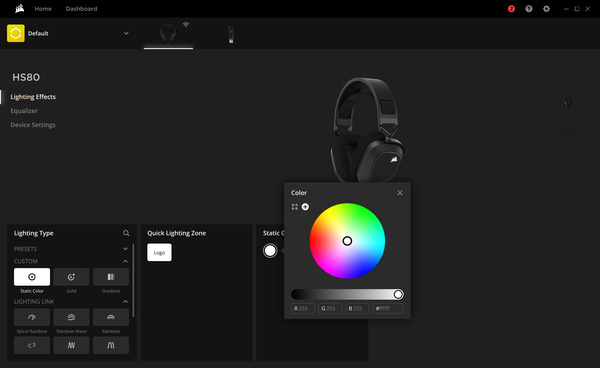Open the Home tab
Viewport: 600px width, 368px height.
point(43,9)
